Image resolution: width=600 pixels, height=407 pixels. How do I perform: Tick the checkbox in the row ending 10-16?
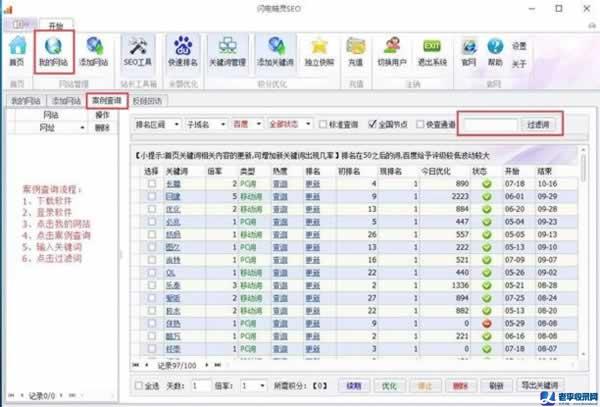click(152, 184)
